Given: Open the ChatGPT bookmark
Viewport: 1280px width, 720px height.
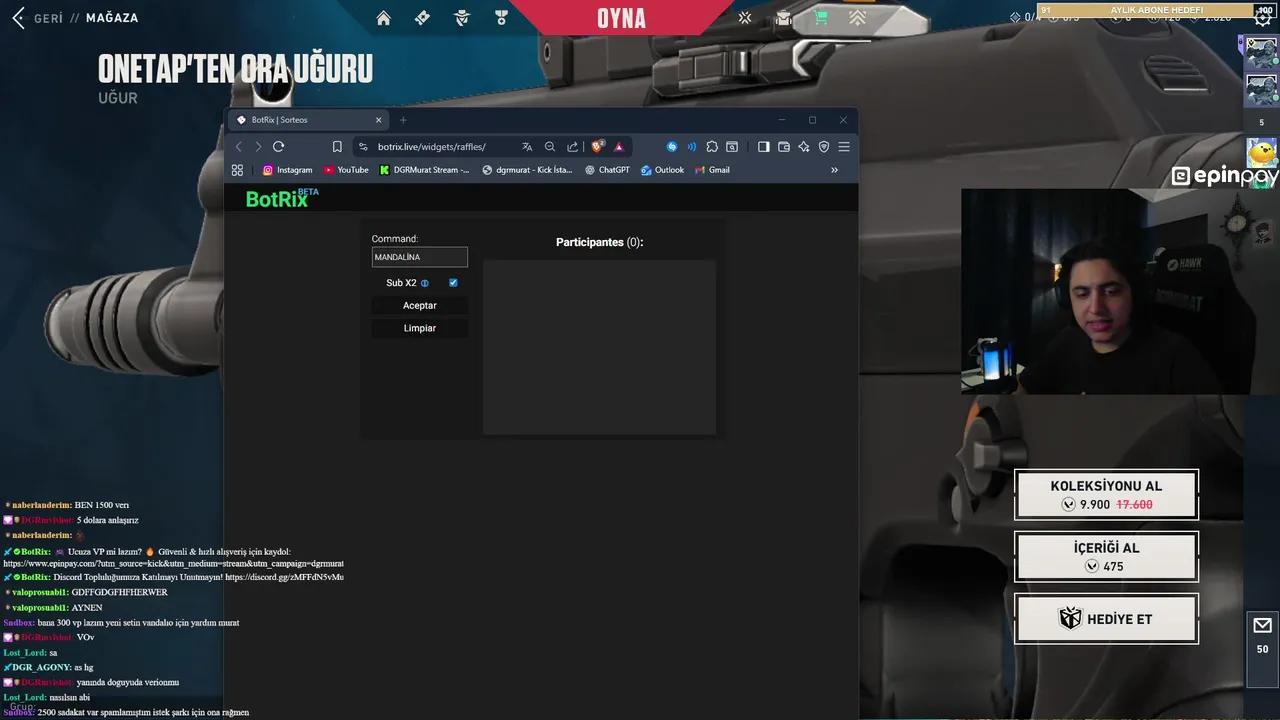Looking at the screenshot, I should tap(607, 170).
